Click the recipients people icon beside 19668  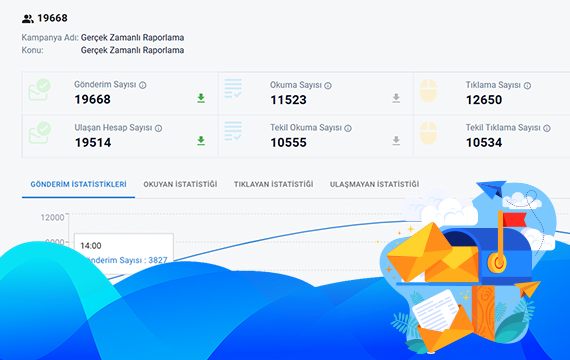tap(28, 19)
